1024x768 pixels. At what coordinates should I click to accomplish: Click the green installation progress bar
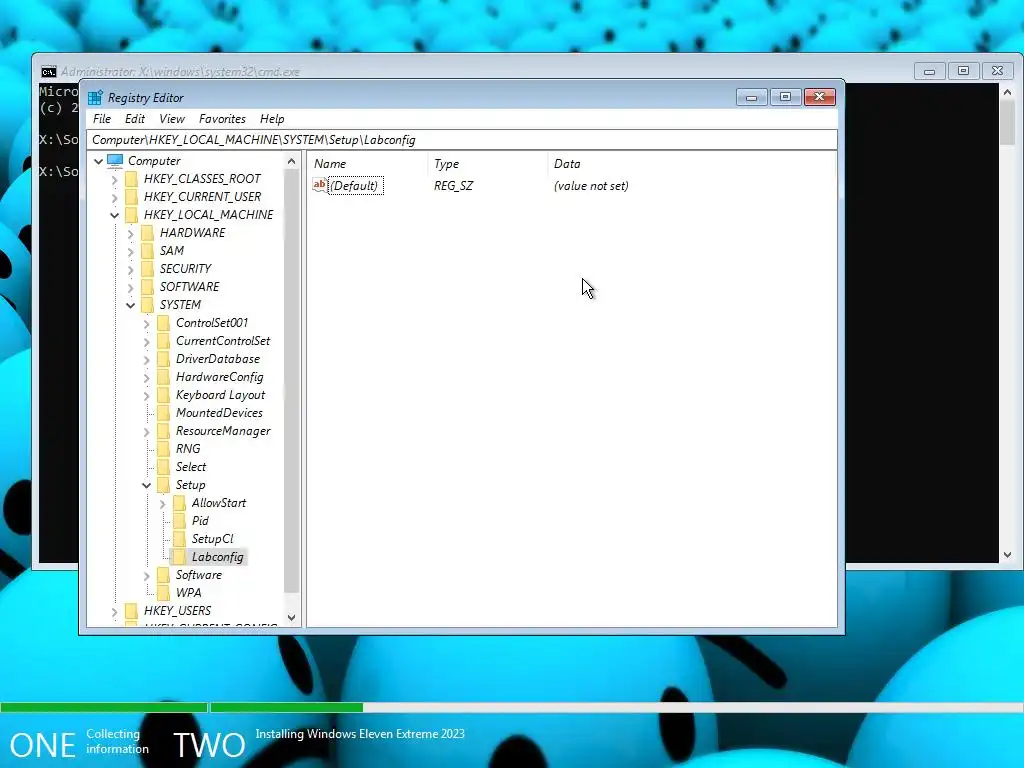point(182,707)
